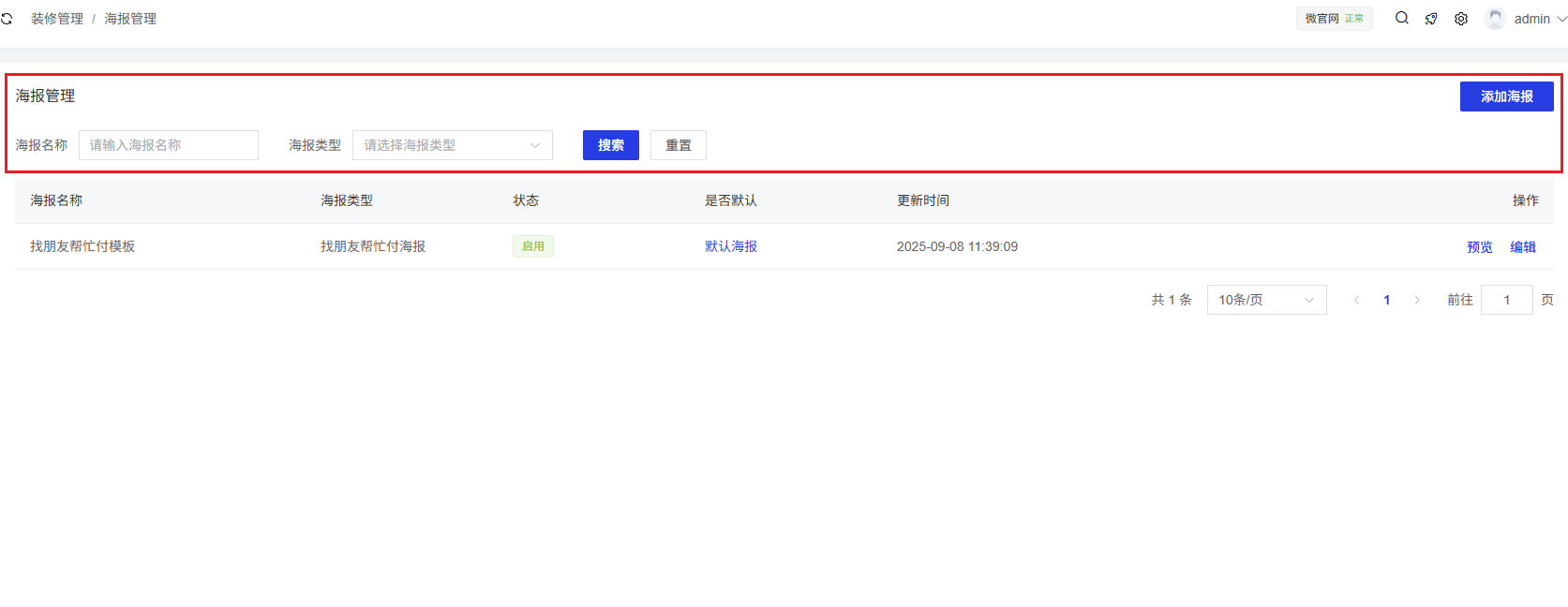Go to the previous page arrow
The image size is (1568, 607).
pyautogui.click(x=1356, y=300)
